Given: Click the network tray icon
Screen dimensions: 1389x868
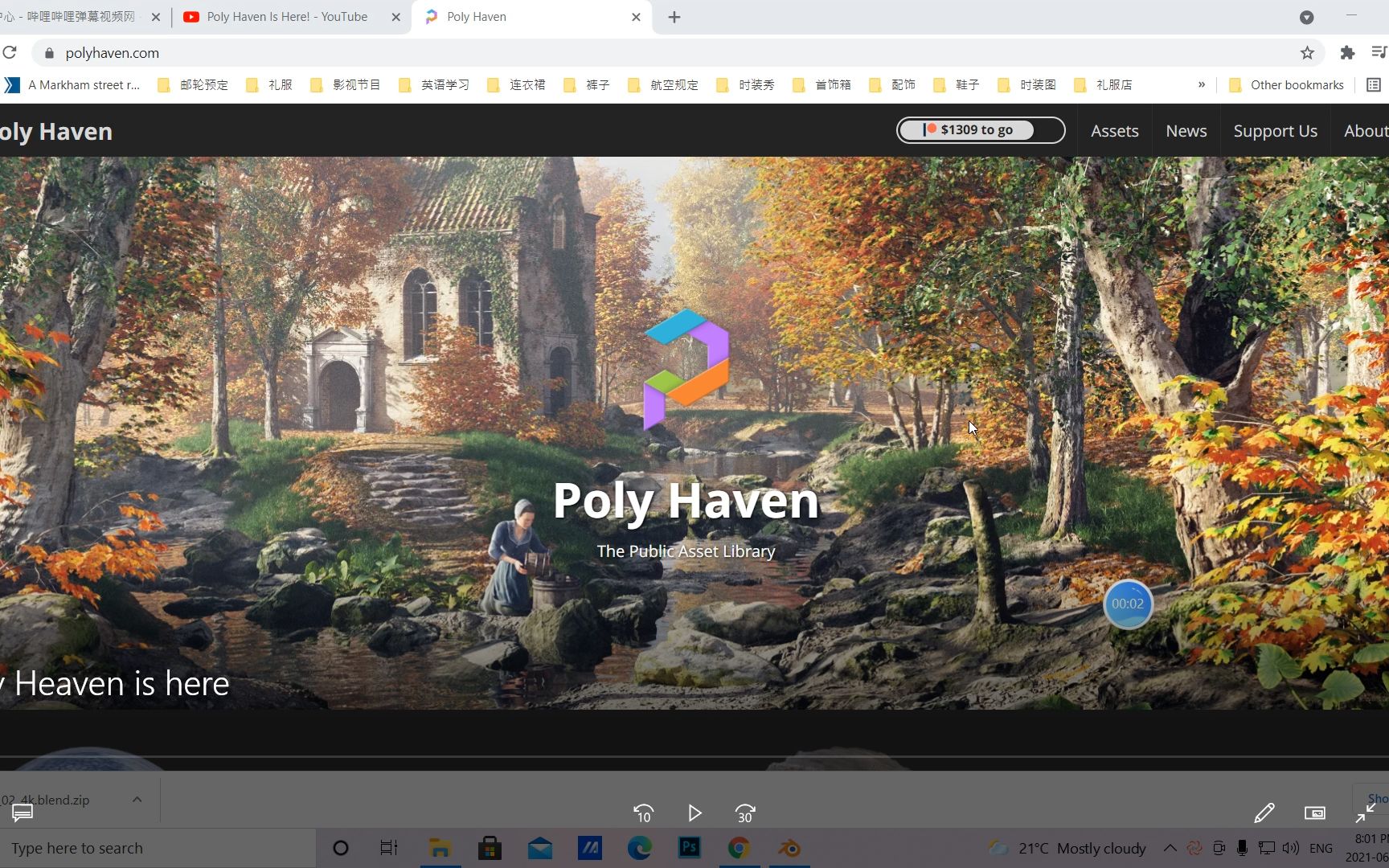Looking at the screenshot, I should (x=1267, y=848).
